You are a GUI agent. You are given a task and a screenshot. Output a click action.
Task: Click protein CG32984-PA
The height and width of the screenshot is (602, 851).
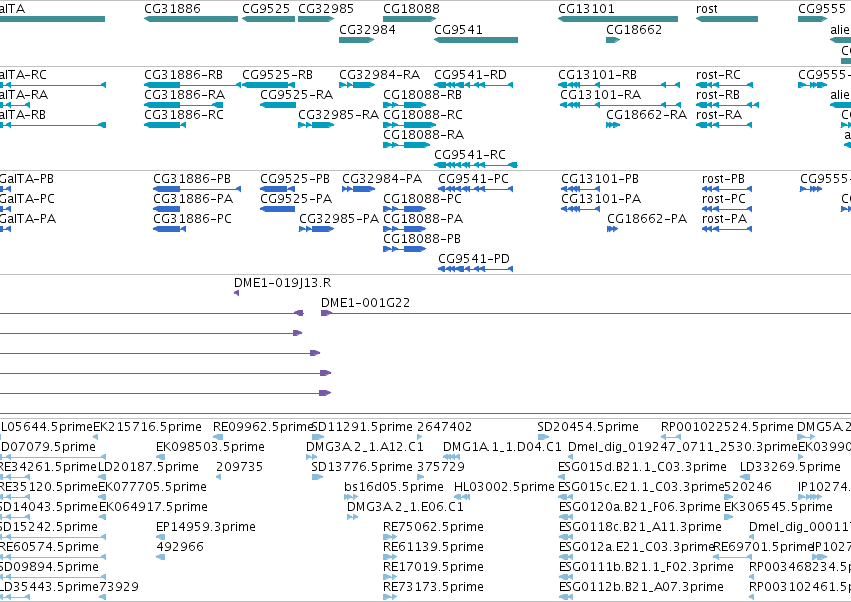point(358,189)
